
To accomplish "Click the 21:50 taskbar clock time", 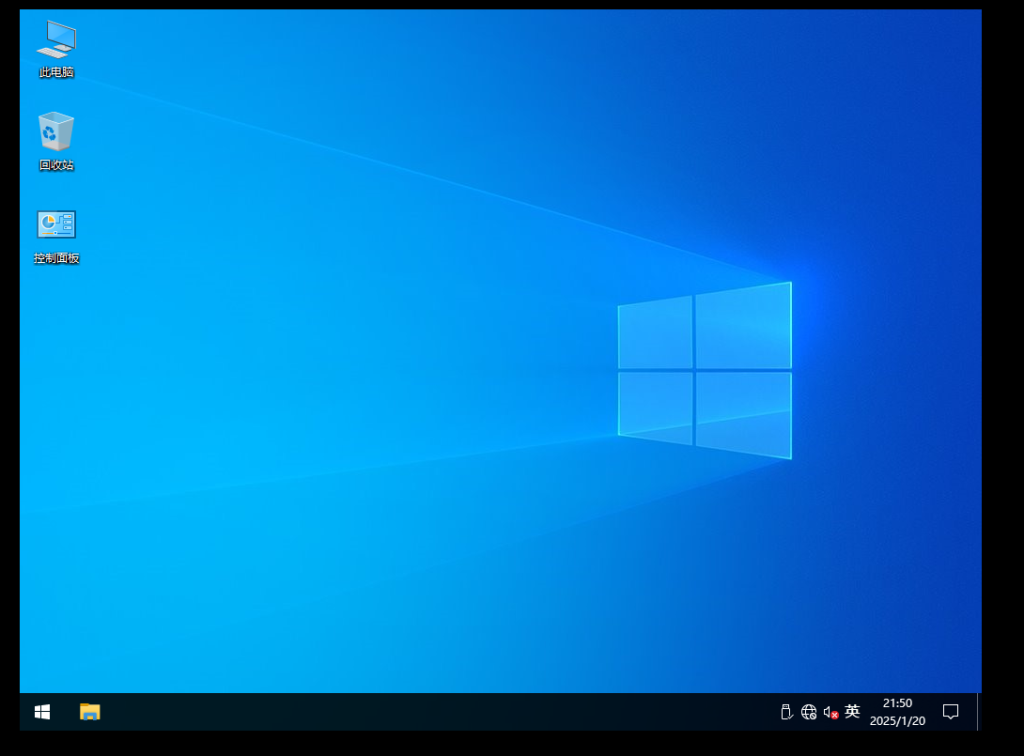I will [x=897, y=703].
